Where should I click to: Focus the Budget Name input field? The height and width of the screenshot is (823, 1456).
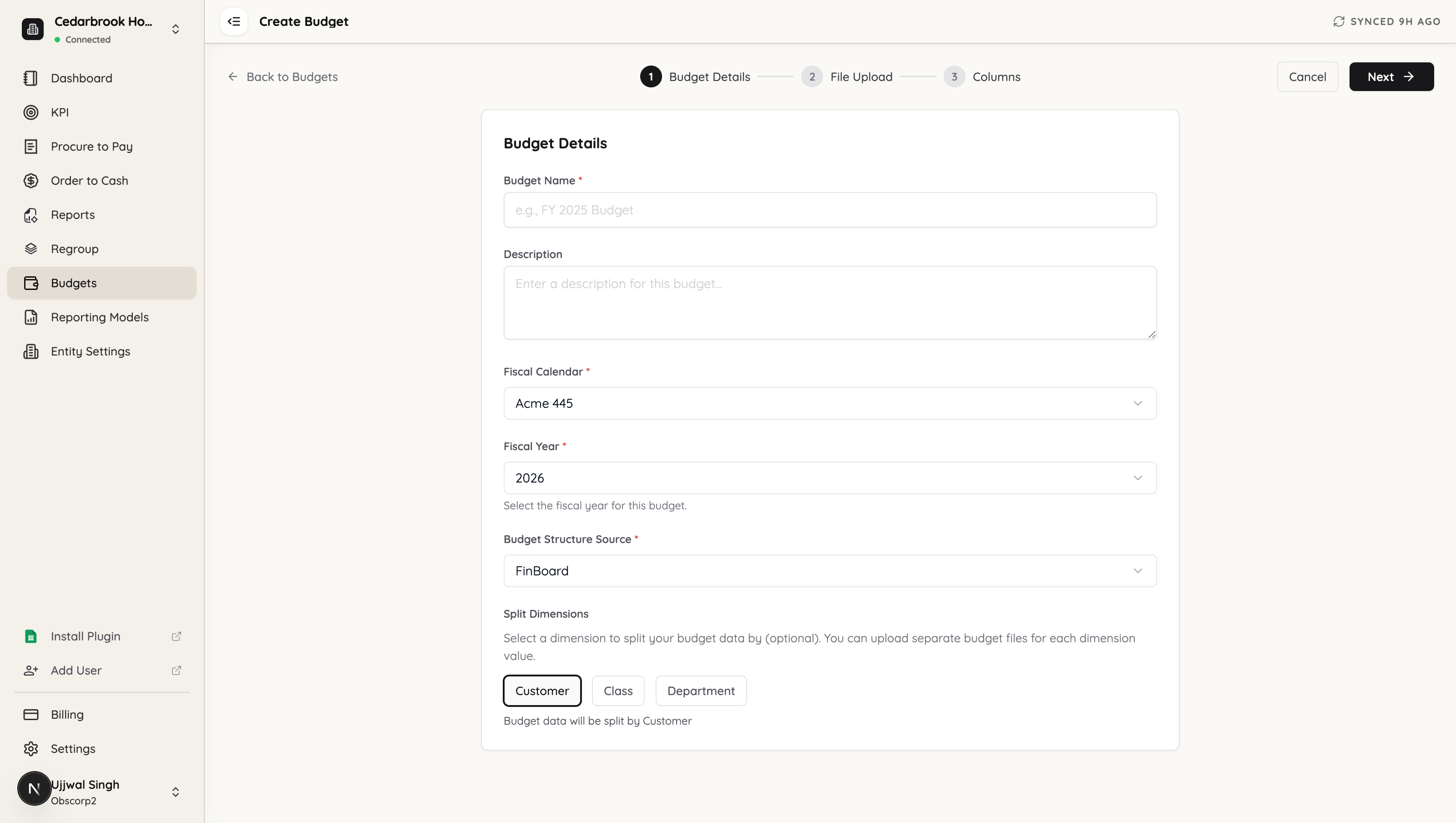click(x=830, y=210)
